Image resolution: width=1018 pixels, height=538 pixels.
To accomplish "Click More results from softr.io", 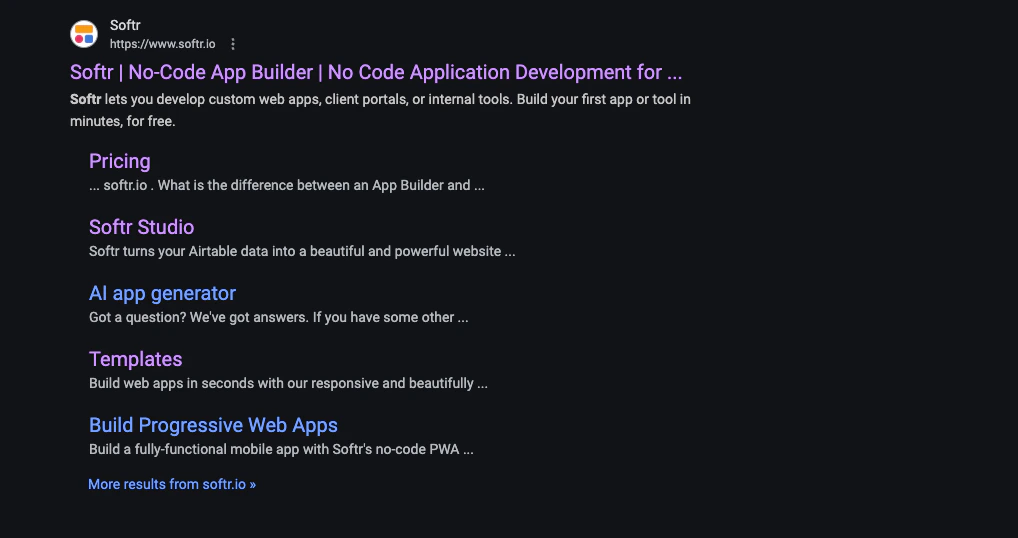I will [172, 484].
